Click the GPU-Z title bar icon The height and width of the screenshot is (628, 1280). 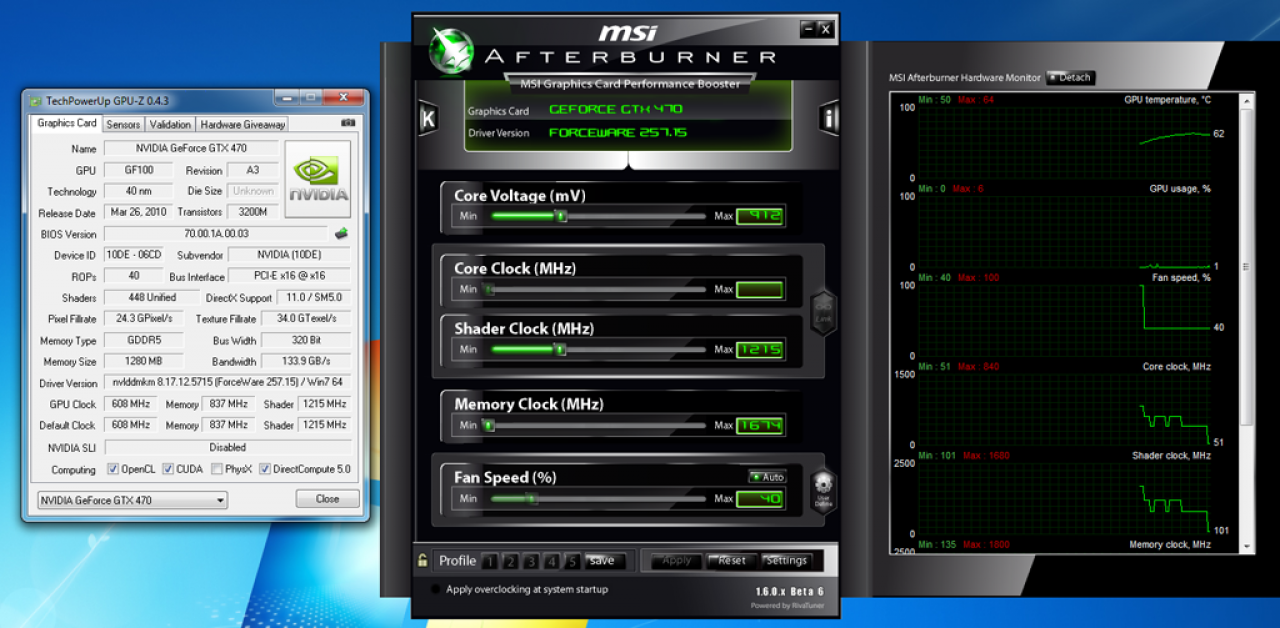pos(35,101)
